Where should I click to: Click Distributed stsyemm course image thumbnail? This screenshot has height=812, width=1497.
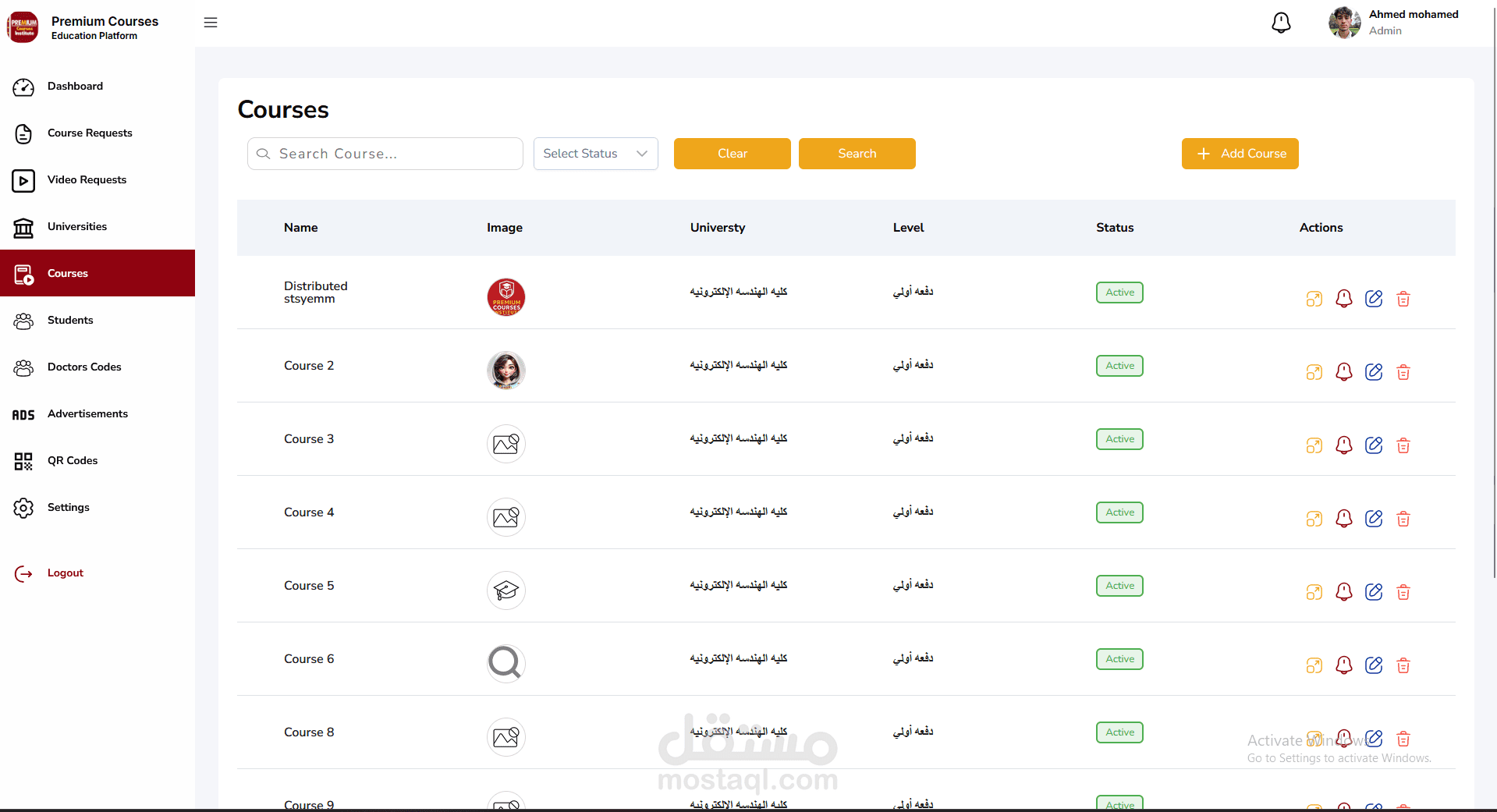[506, 297]
